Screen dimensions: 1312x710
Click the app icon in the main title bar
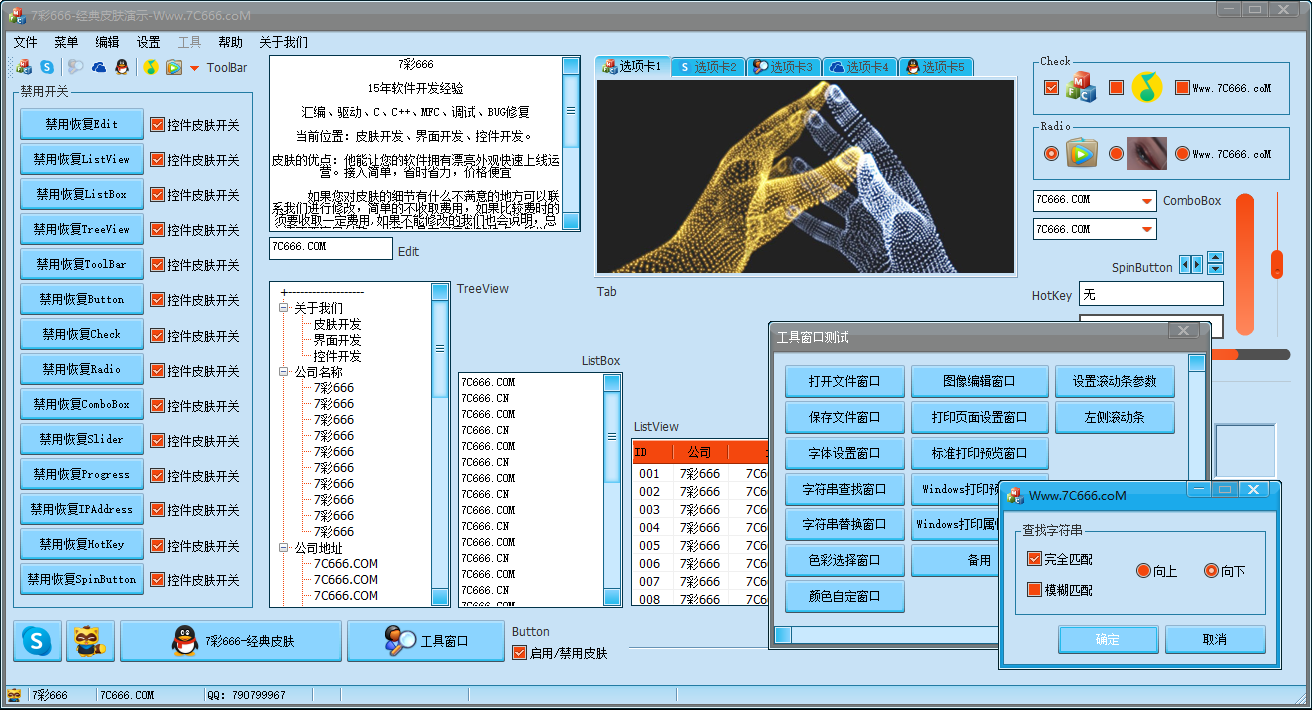point(16,15)
